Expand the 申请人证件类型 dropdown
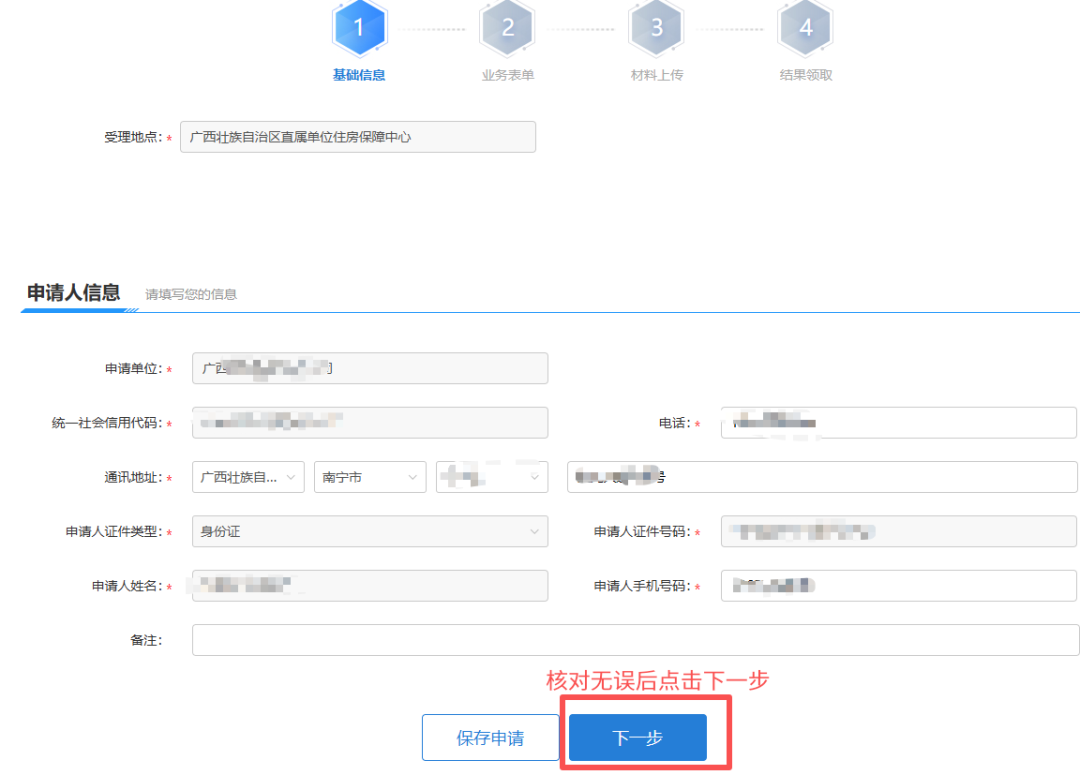Screen dimensions: 1080x775 pos(370,532)
